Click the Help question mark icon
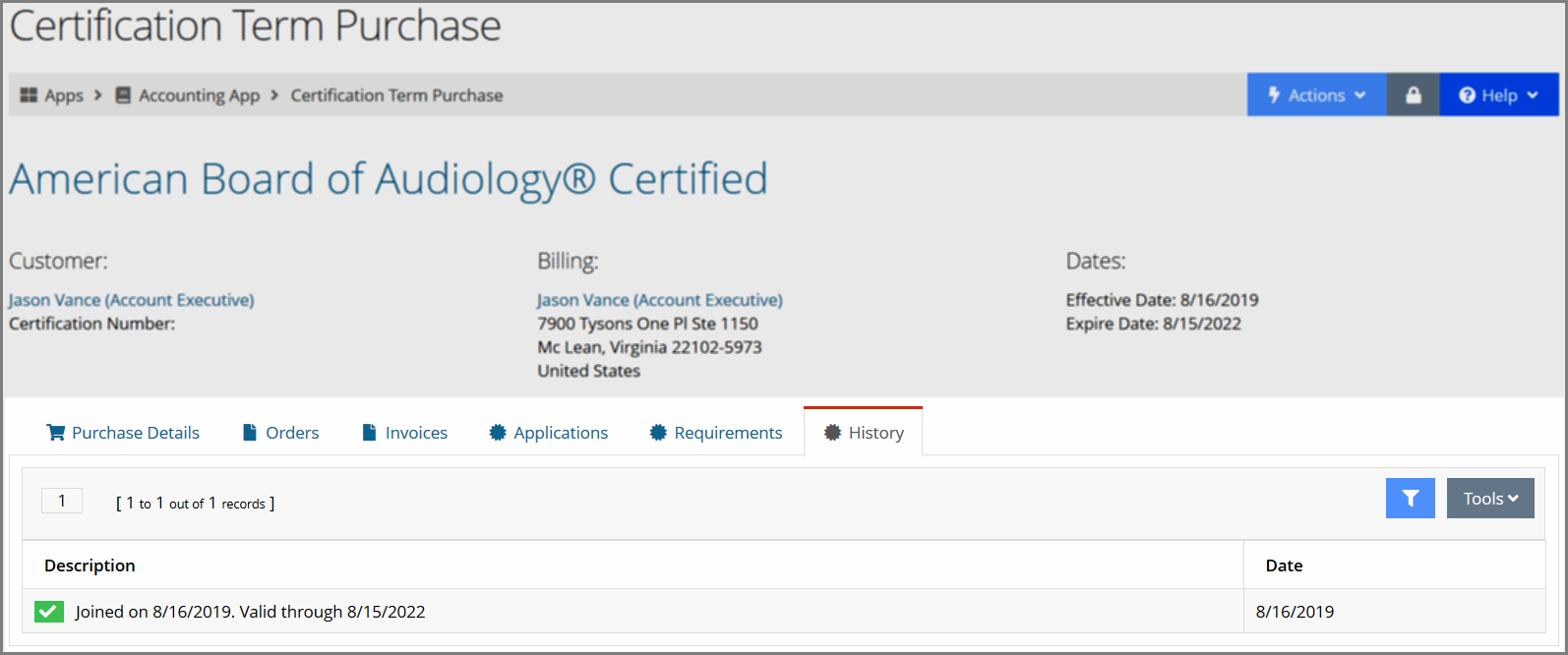1568x655 pixels. click(1467, 95)
